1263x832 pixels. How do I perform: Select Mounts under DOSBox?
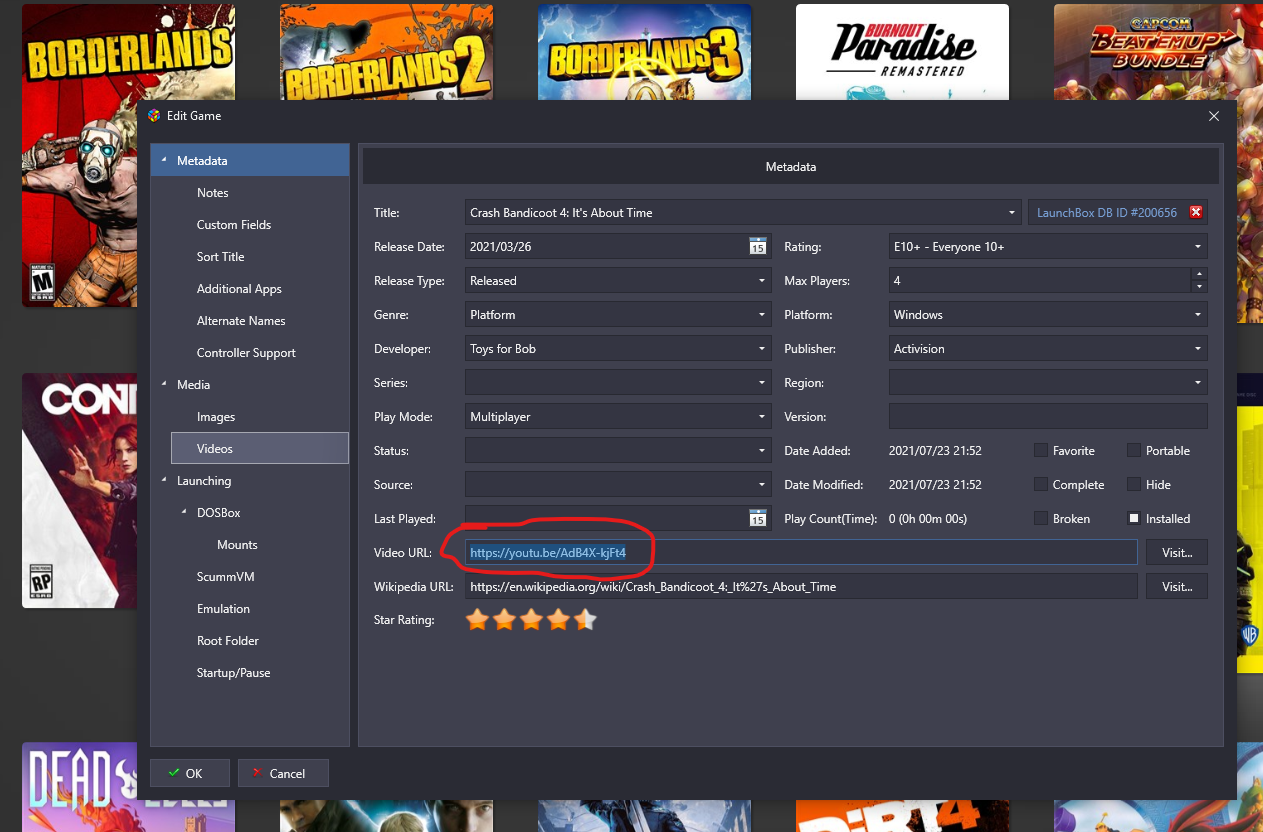coord(237,545)
